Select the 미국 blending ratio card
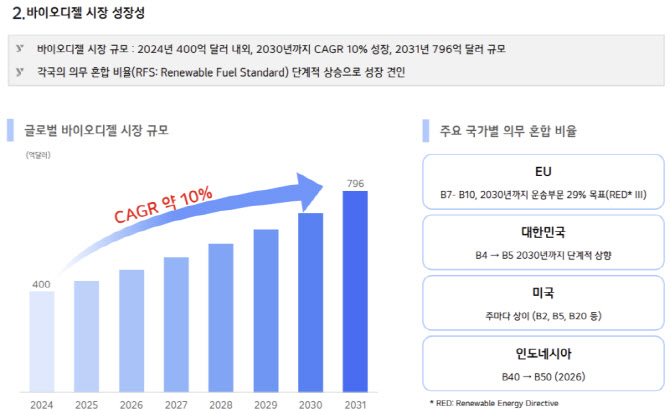The image size is (670, 411). point(543,303)
